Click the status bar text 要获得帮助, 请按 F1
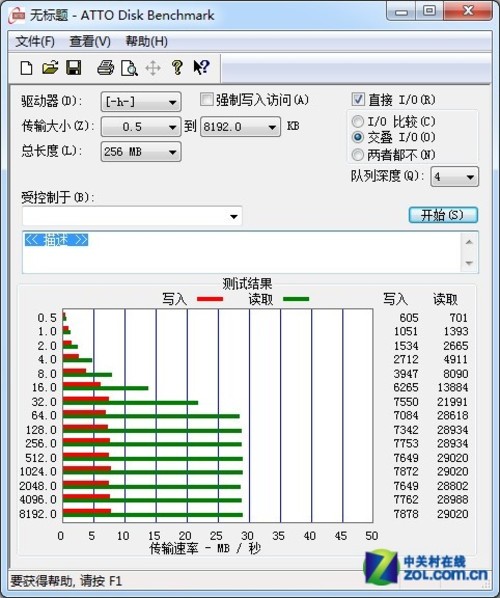Viewport: 500px width, 598px height. 66,581
